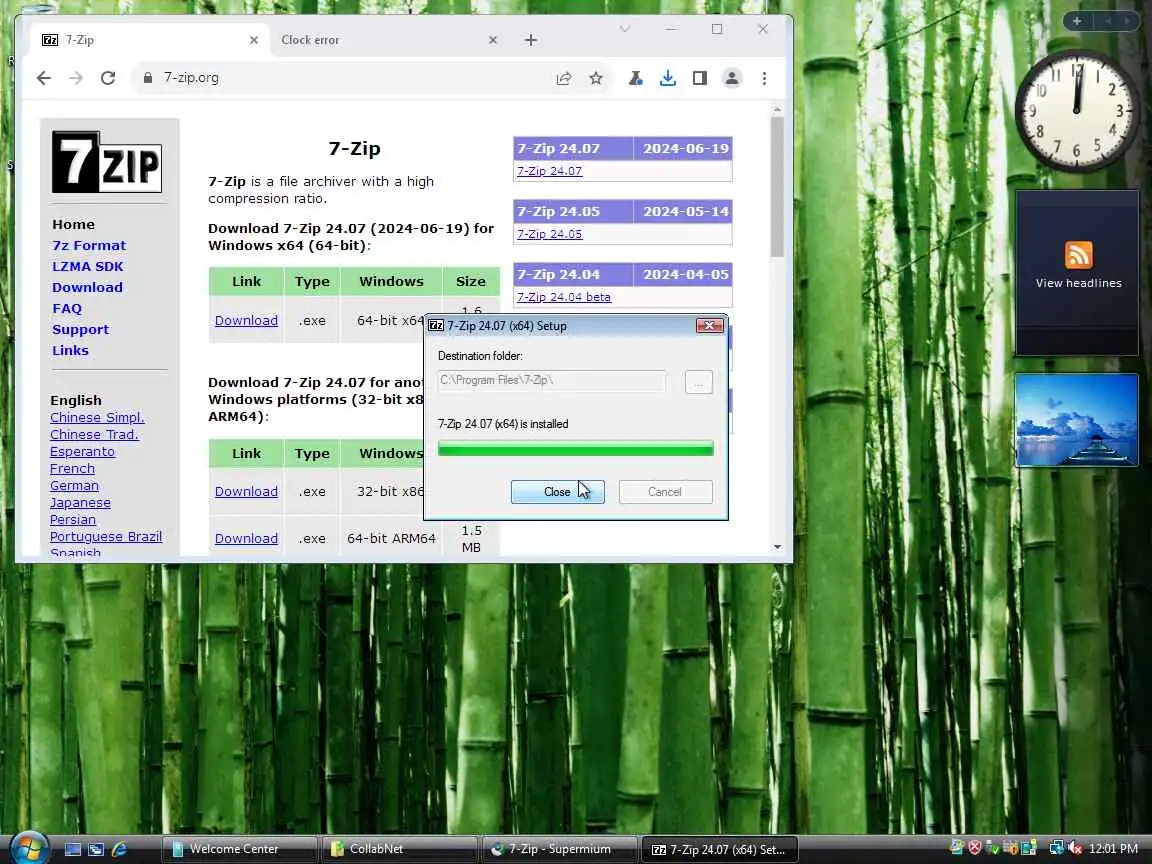Open a new browser tab
This screenshot has height=864, width=1152.
(531, 40)
